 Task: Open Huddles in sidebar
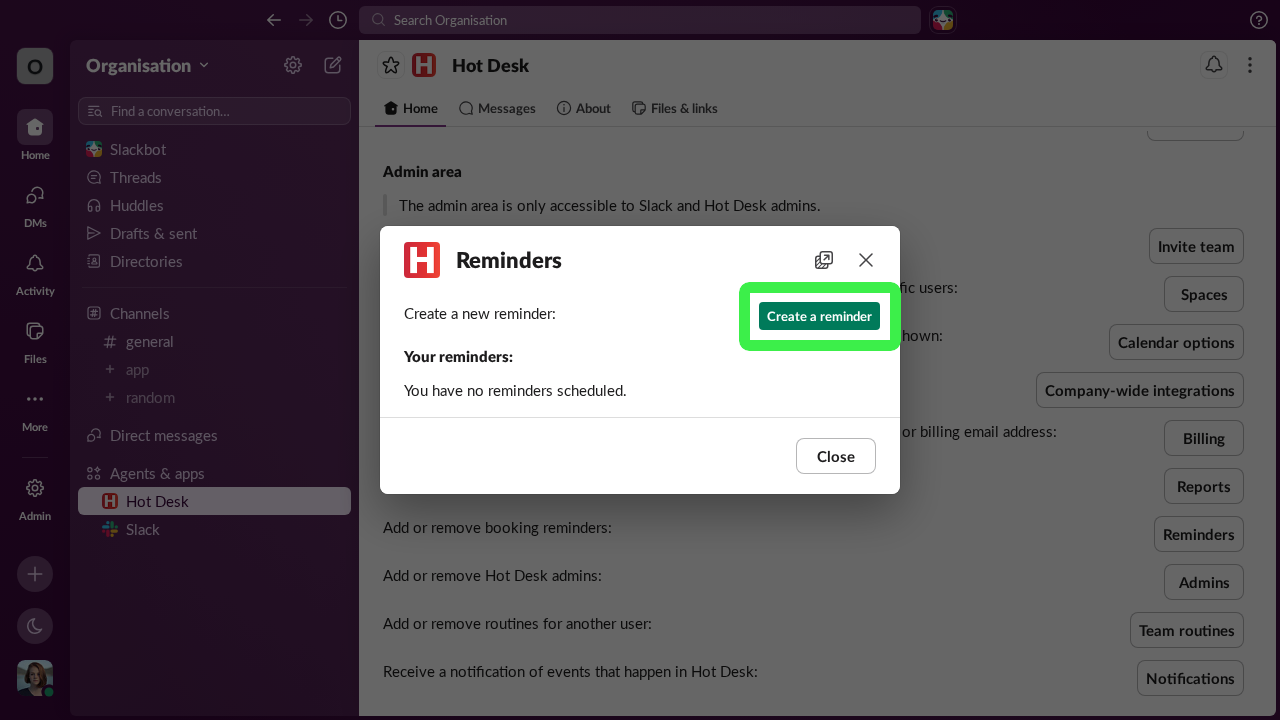pos(214,205)
